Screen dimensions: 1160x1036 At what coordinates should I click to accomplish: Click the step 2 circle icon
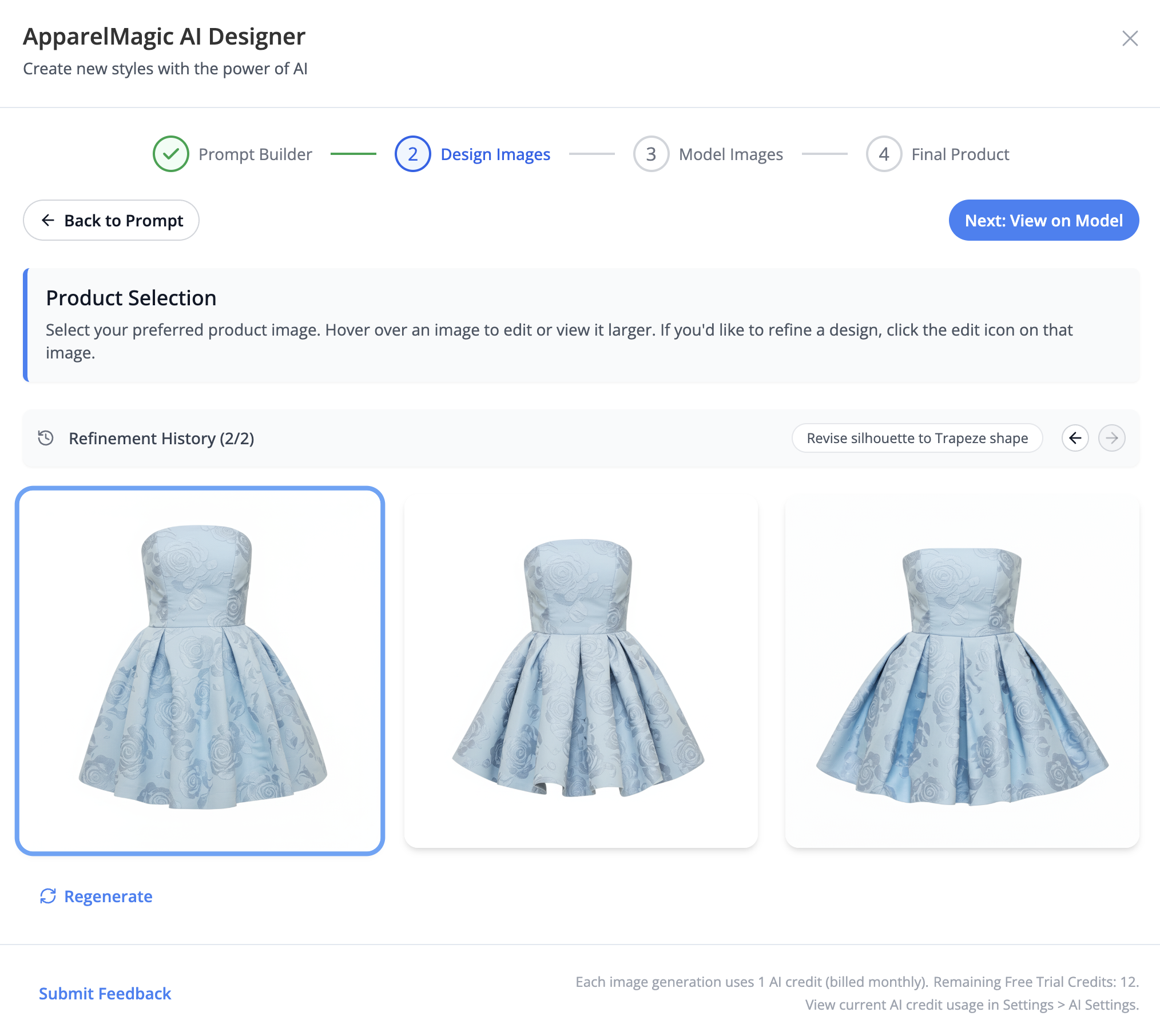click(x=412, y=154)
